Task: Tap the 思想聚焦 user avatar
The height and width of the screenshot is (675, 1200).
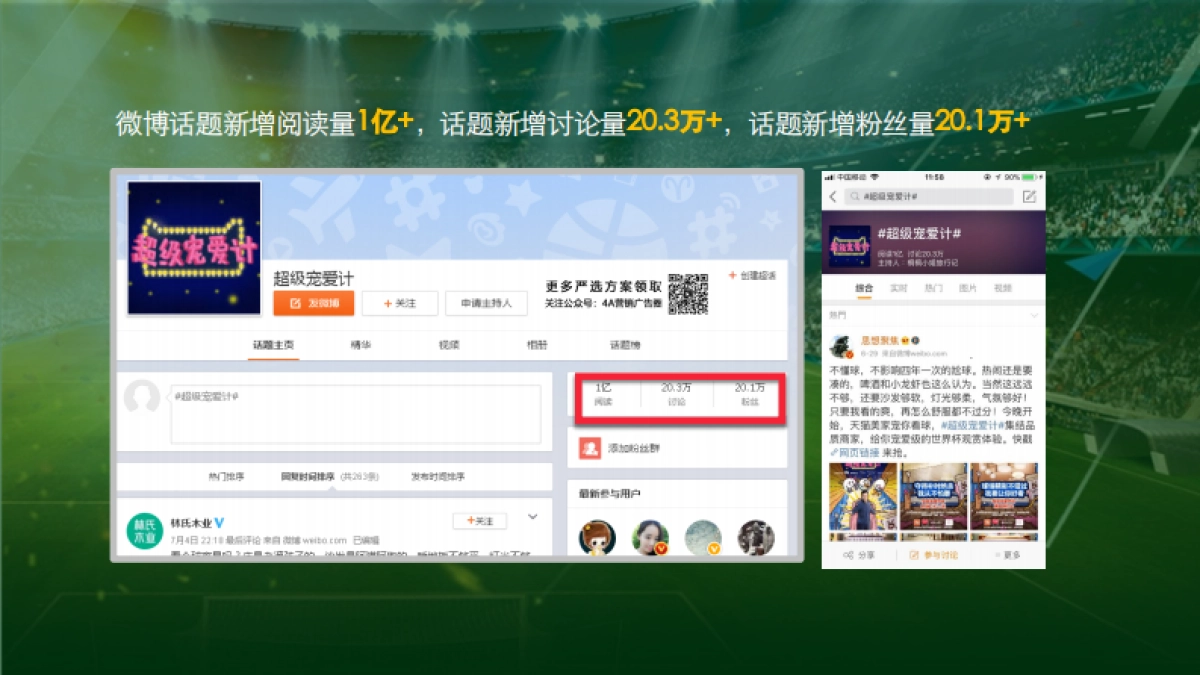Action: pos(840,345)
